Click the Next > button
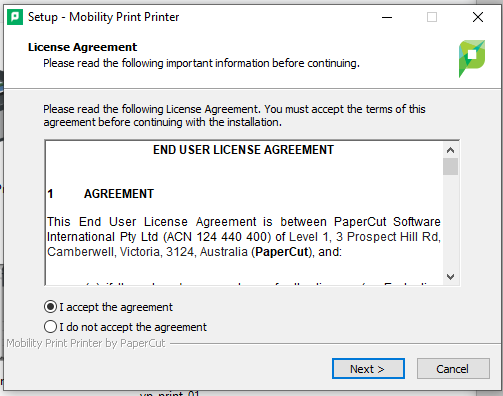The height and width of the screenshot is (396, 503). (x=368, y=369)
